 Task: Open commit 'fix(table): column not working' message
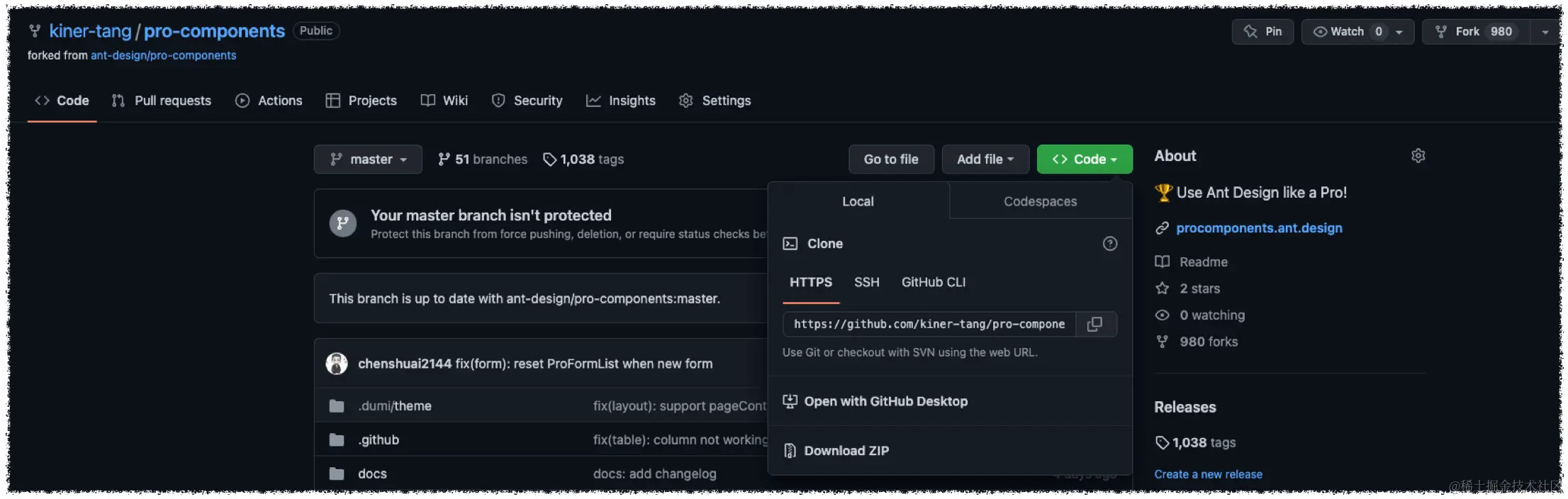681,440
